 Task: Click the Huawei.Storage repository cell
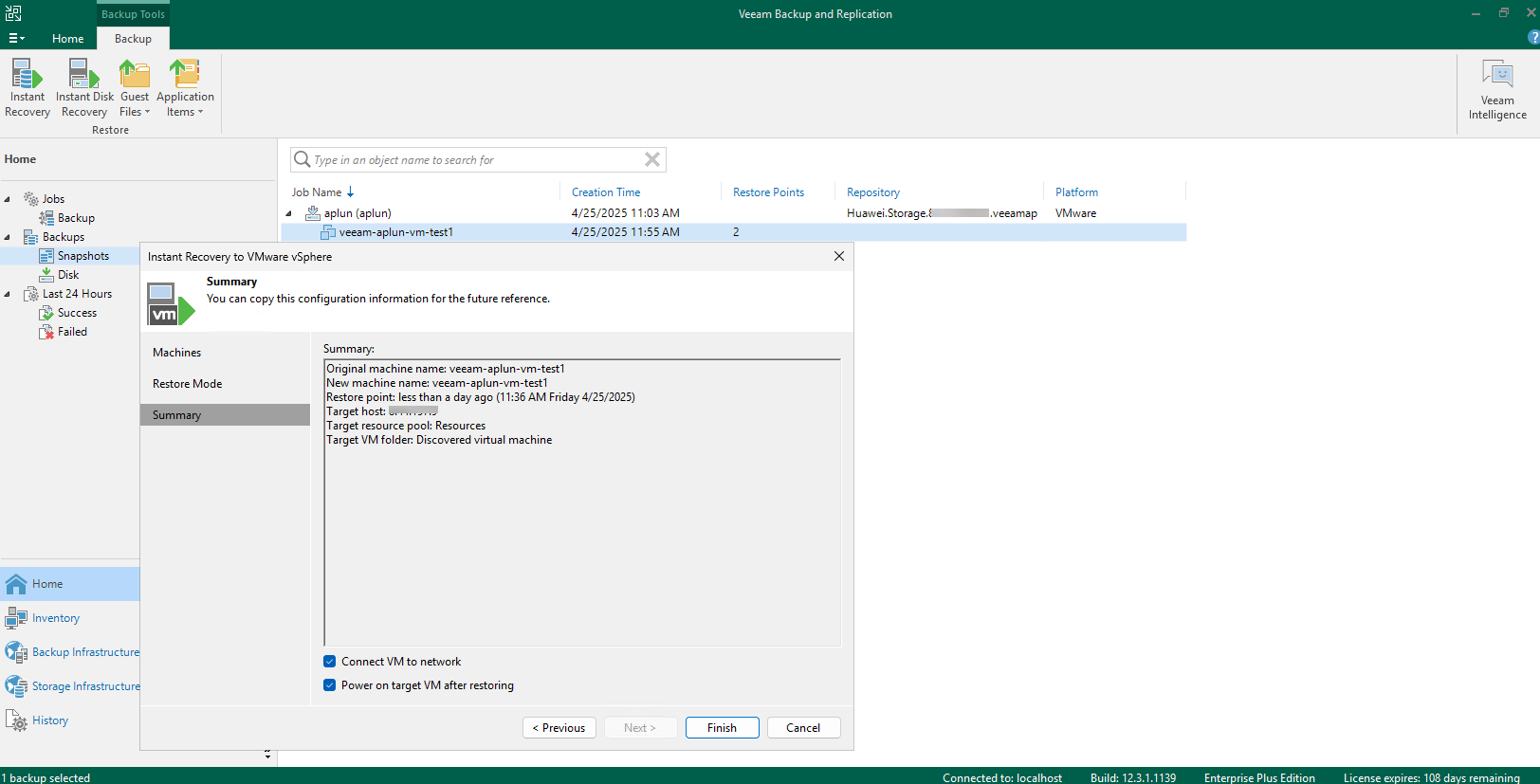point(942,213)
